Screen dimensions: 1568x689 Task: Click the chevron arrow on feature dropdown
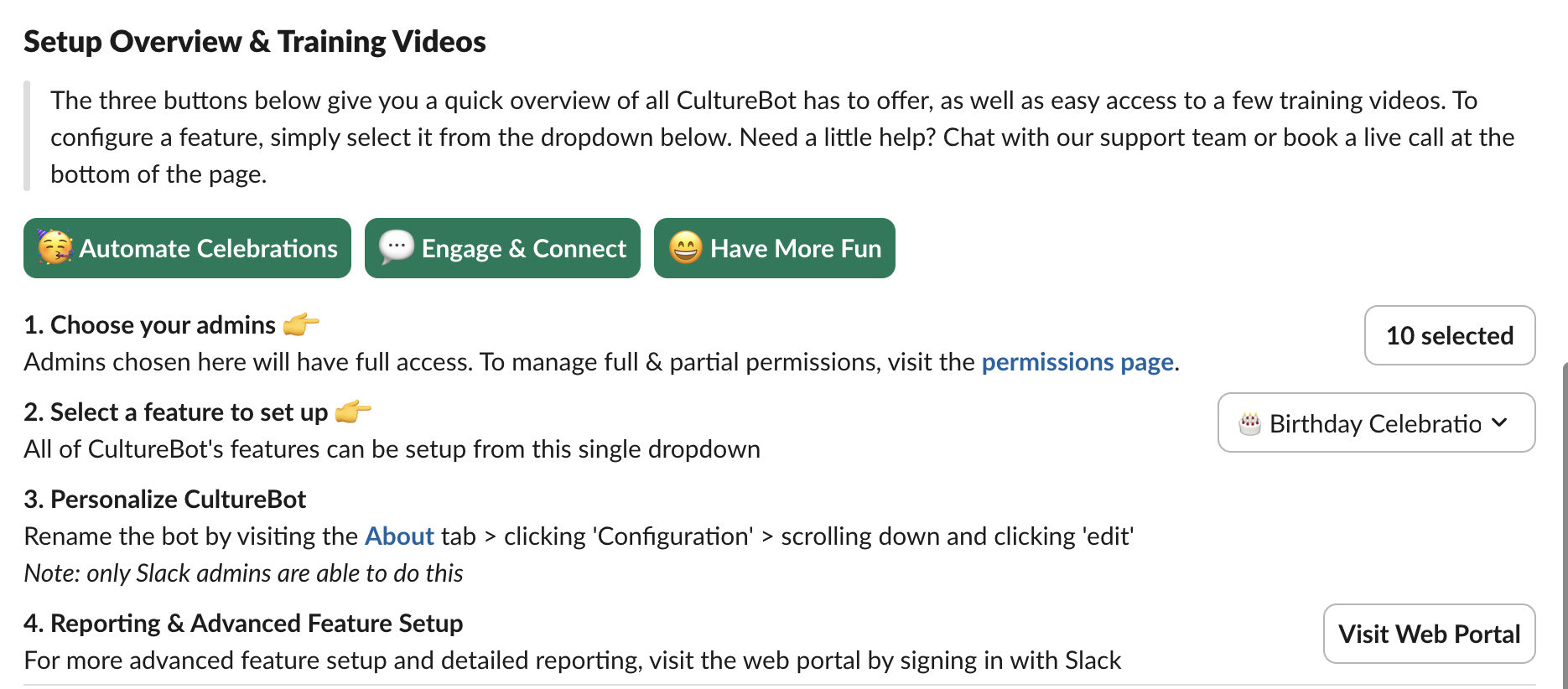coord(1500,422)
